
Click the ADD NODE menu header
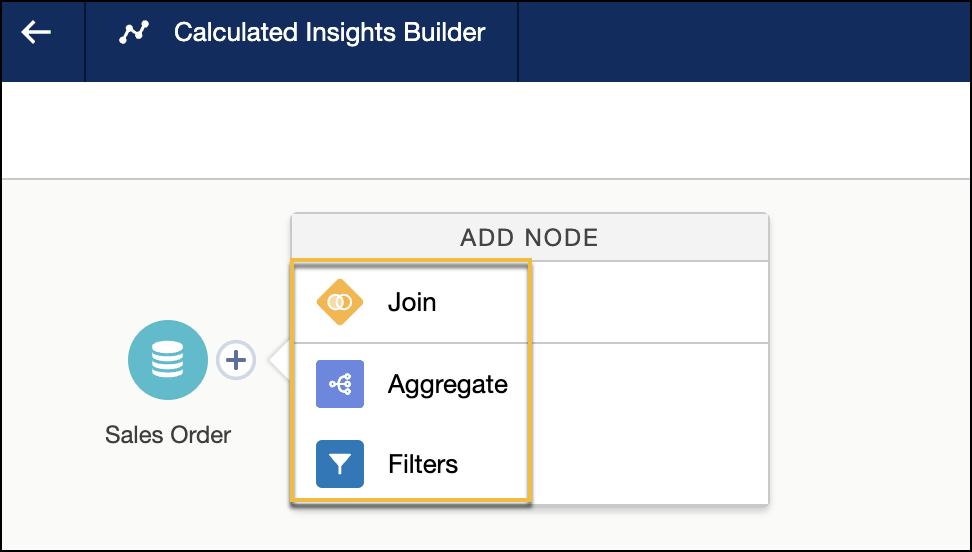click(x=529, y=238)
